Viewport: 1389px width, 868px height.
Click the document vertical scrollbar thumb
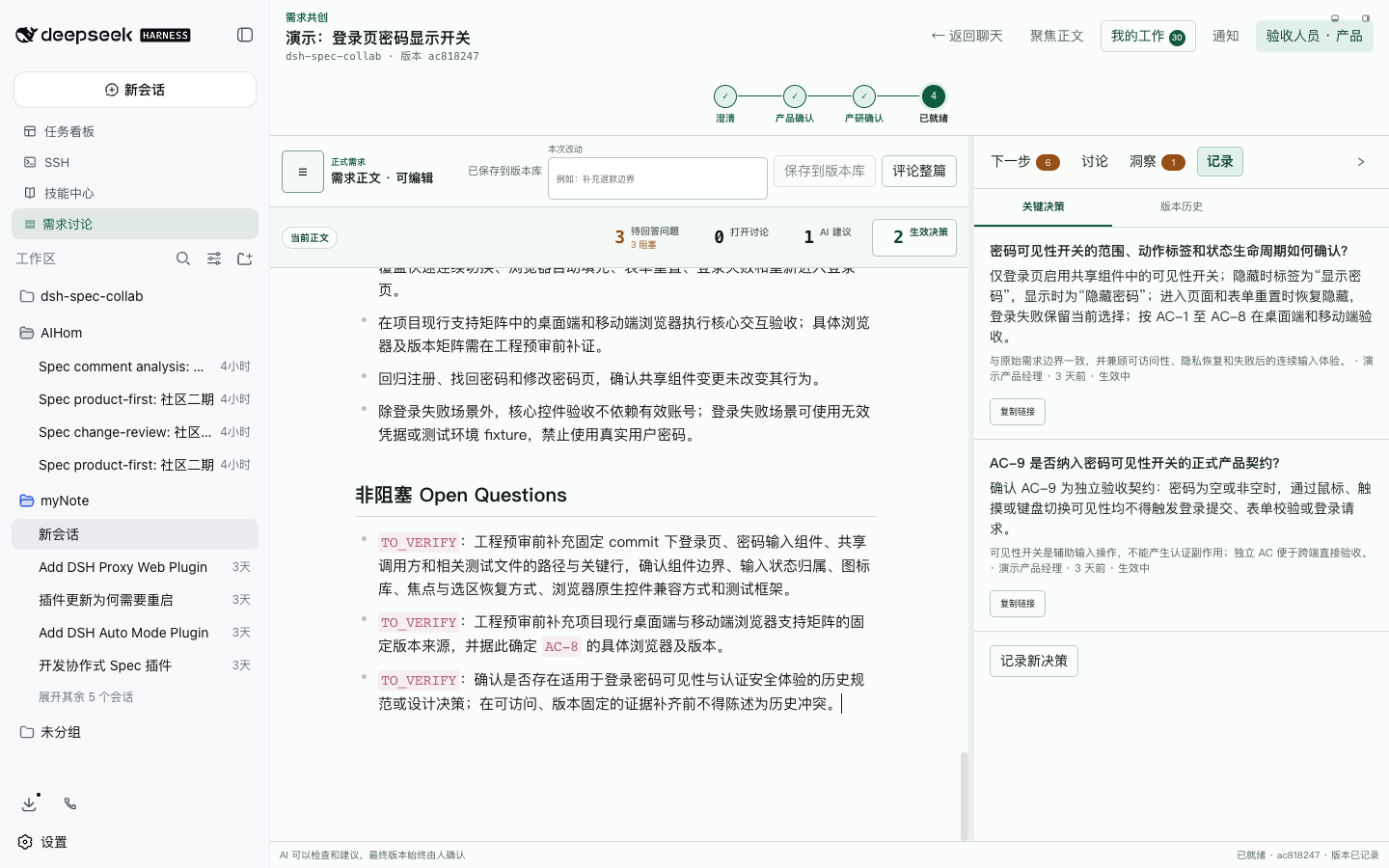coord(964,796)
